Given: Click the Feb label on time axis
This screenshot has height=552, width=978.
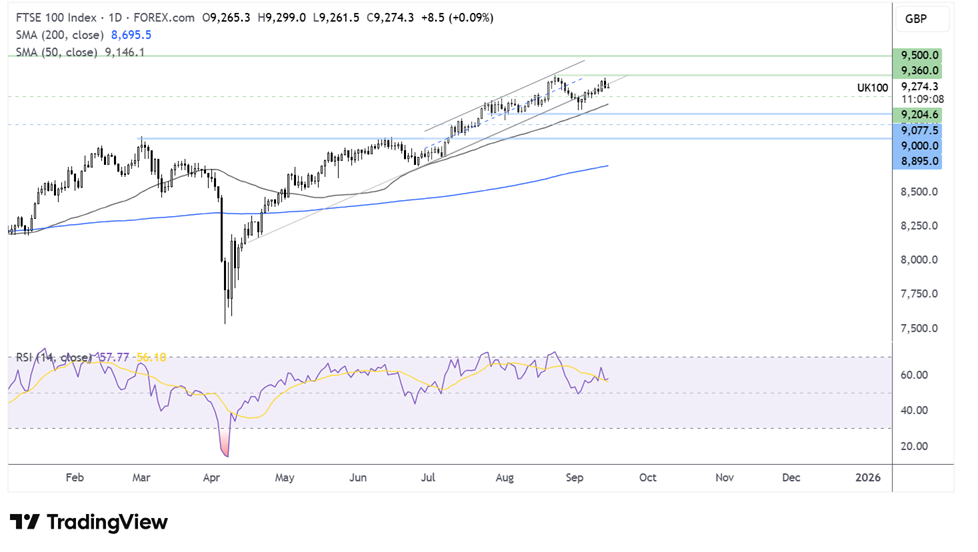Looking at the screenshot, I should pos(74,478).
